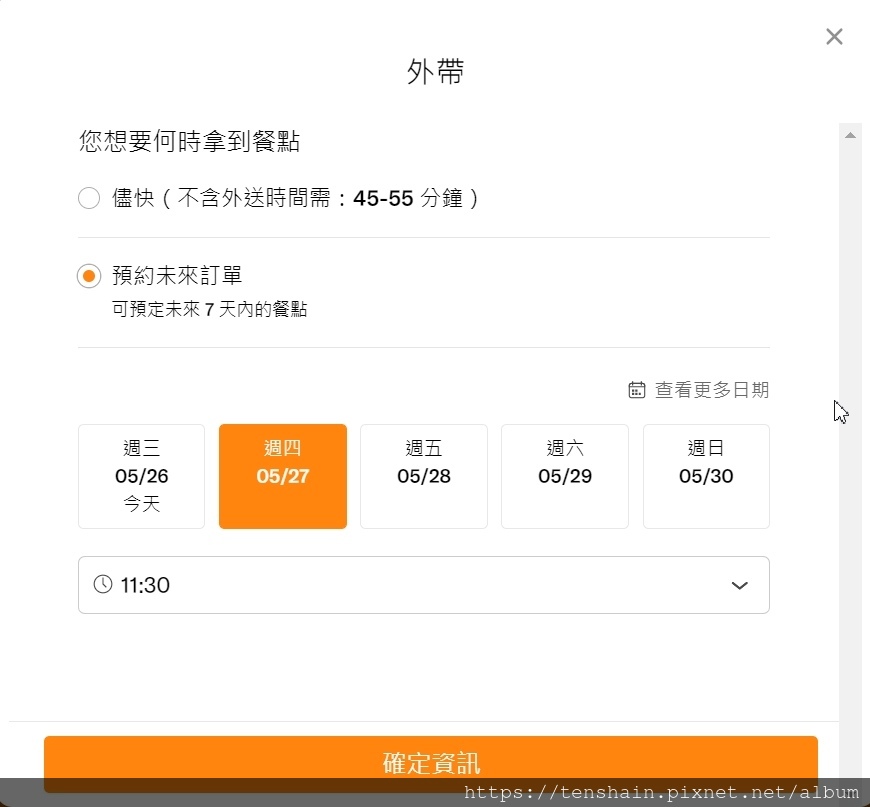Click the 外帶 dialog title
The width and height of the screenshot is (870, 807).
pyautogui.click(x=435, y=72)
